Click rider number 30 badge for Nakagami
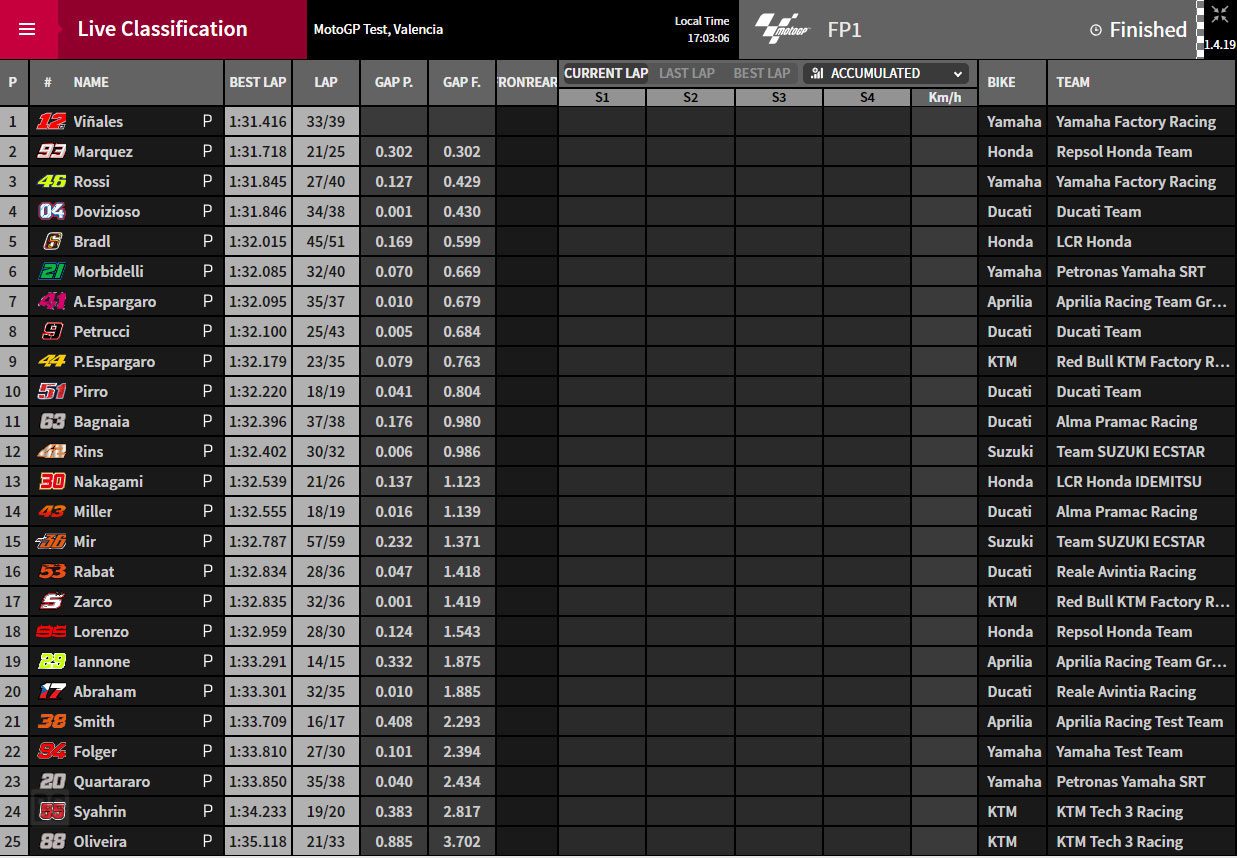 point(52,481)
